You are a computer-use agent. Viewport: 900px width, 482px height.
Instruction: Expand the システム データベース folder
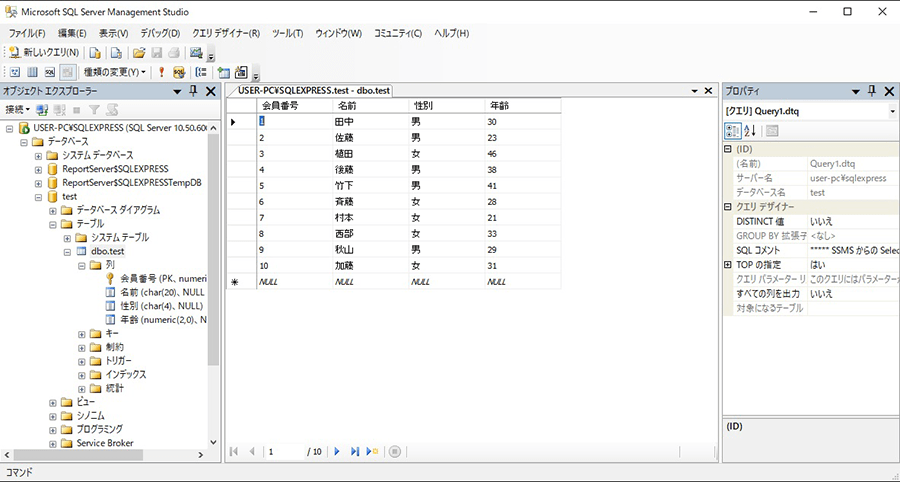(38, 156)
